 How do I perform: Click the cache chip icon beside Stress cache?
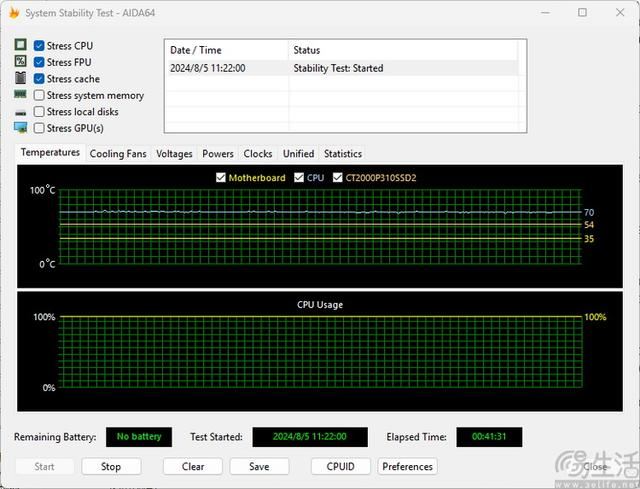(x=20, y=78)
